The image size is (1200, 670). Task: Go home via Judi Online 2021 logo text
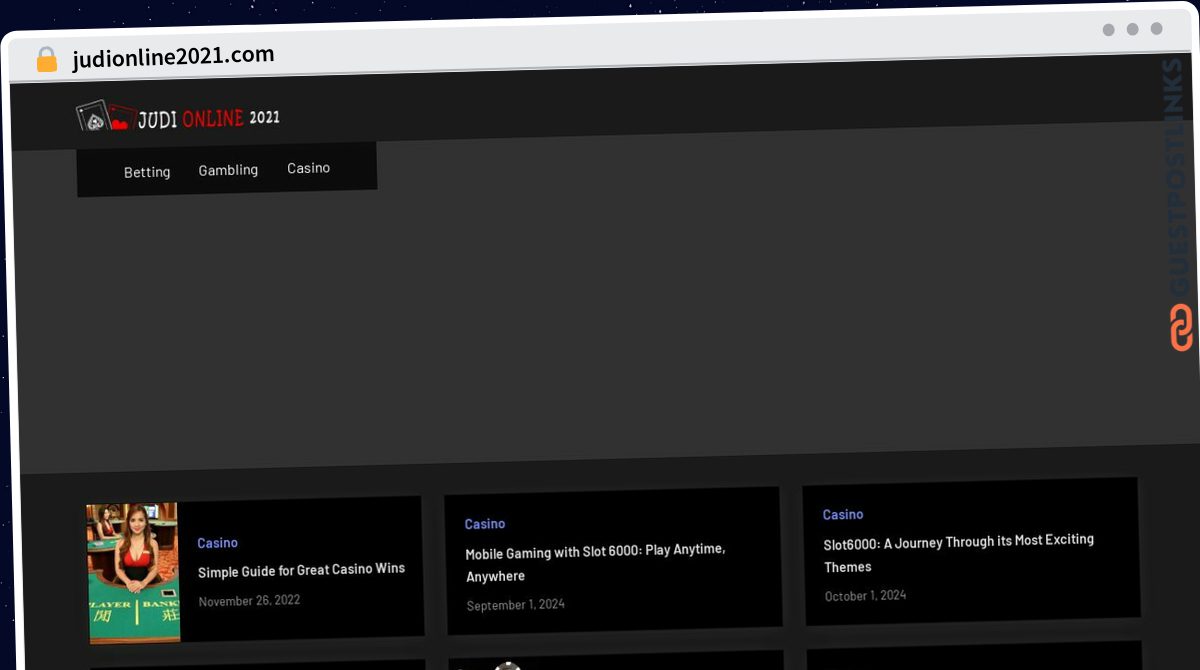209,118
